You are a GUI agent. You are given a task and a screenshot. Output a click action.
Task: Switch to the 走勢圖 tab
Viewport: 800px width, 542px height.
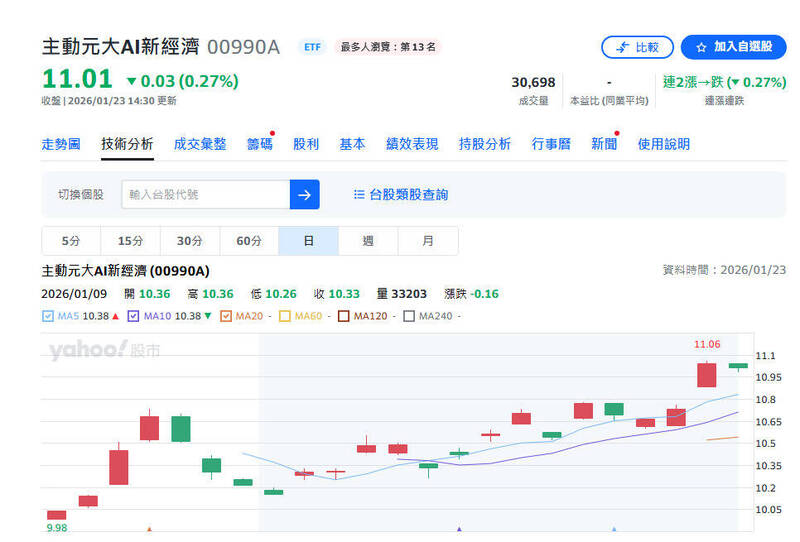pos(61,144)
